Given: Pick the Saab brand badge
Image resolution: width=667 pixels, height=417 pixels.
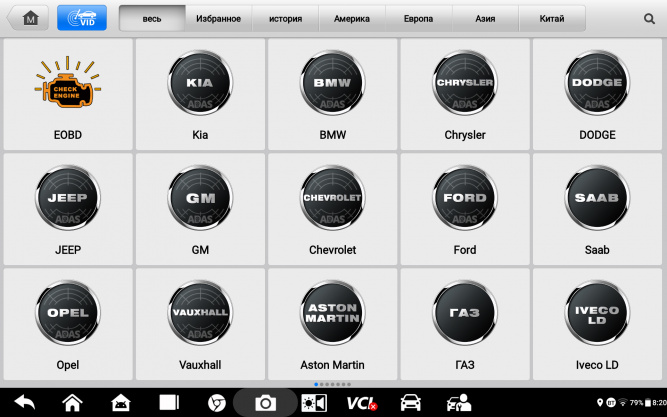Looking at the screenshot, I should [597, 198].
